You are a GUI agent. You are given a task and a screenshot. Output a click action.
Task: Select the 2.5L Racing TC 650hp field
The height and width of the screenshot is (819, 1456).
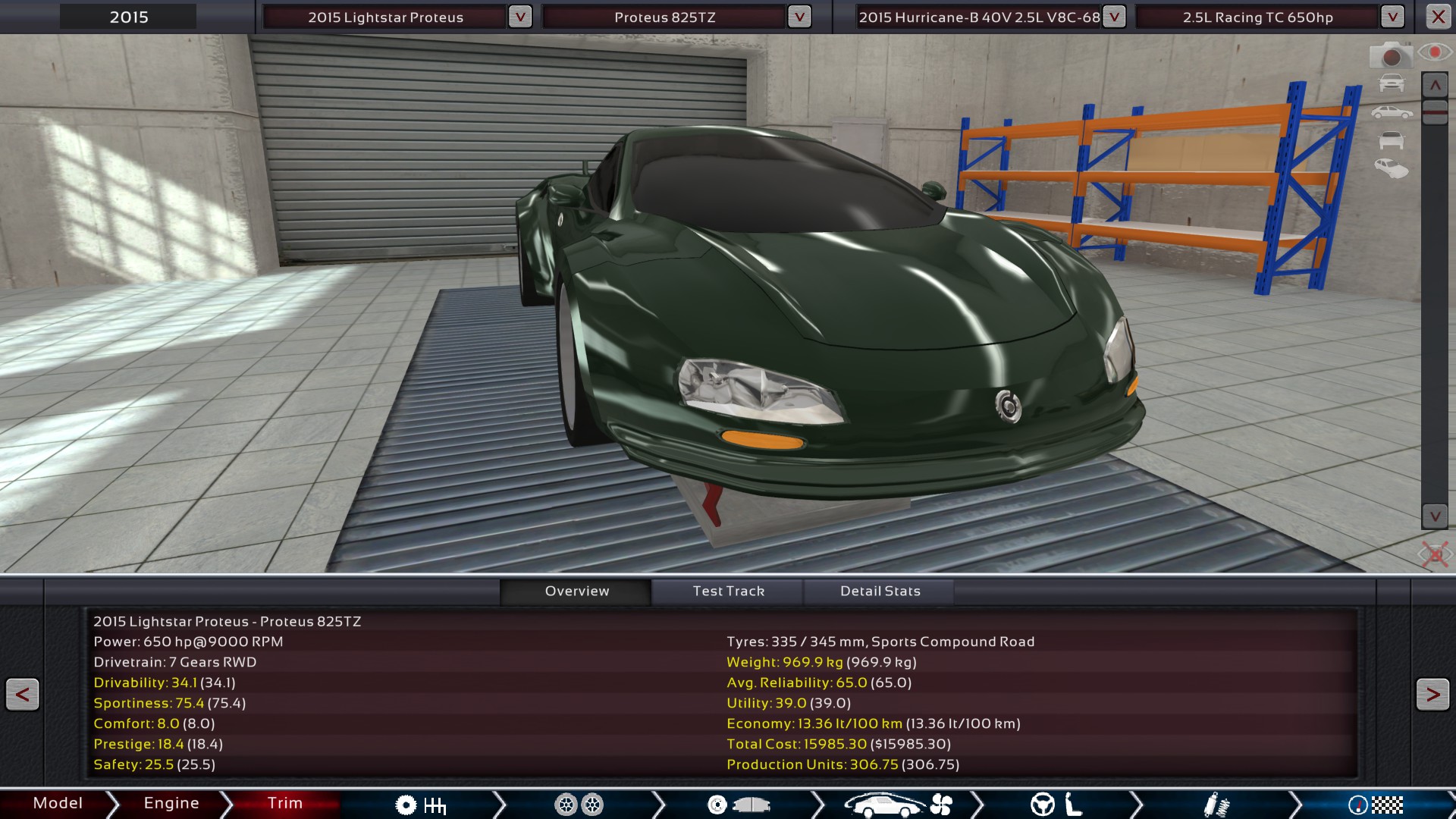(x=1257, y=17)
